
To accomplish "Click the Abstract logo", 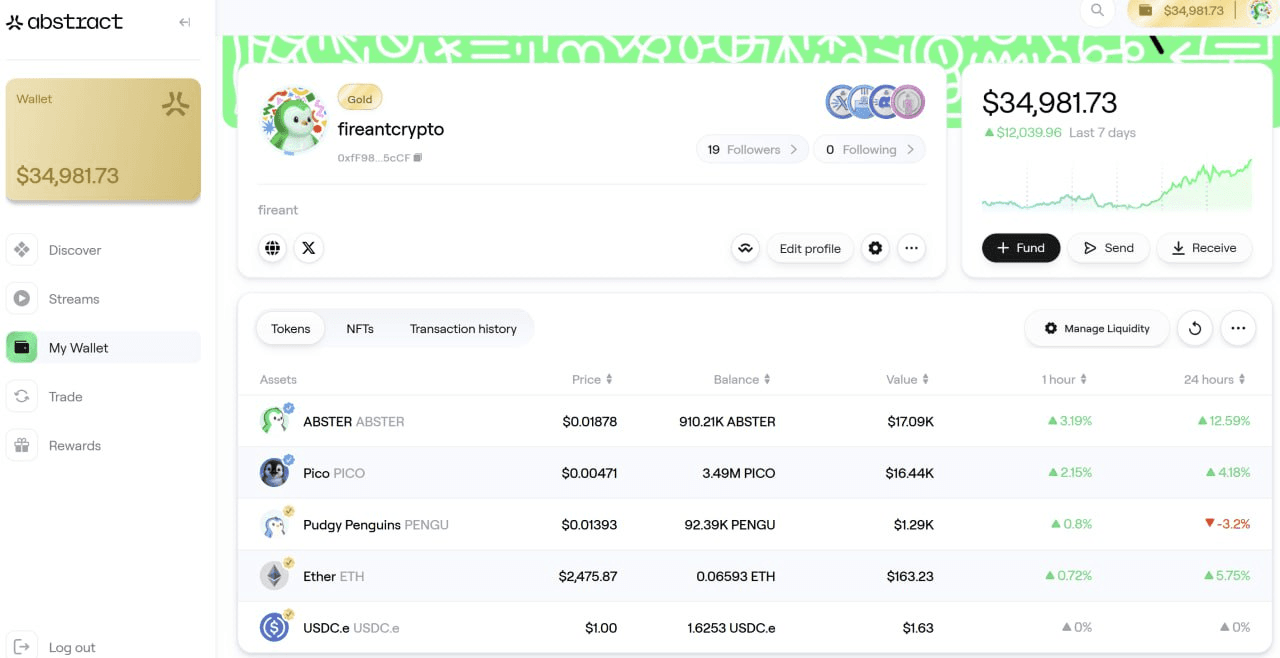I will [x=65, y=22].
